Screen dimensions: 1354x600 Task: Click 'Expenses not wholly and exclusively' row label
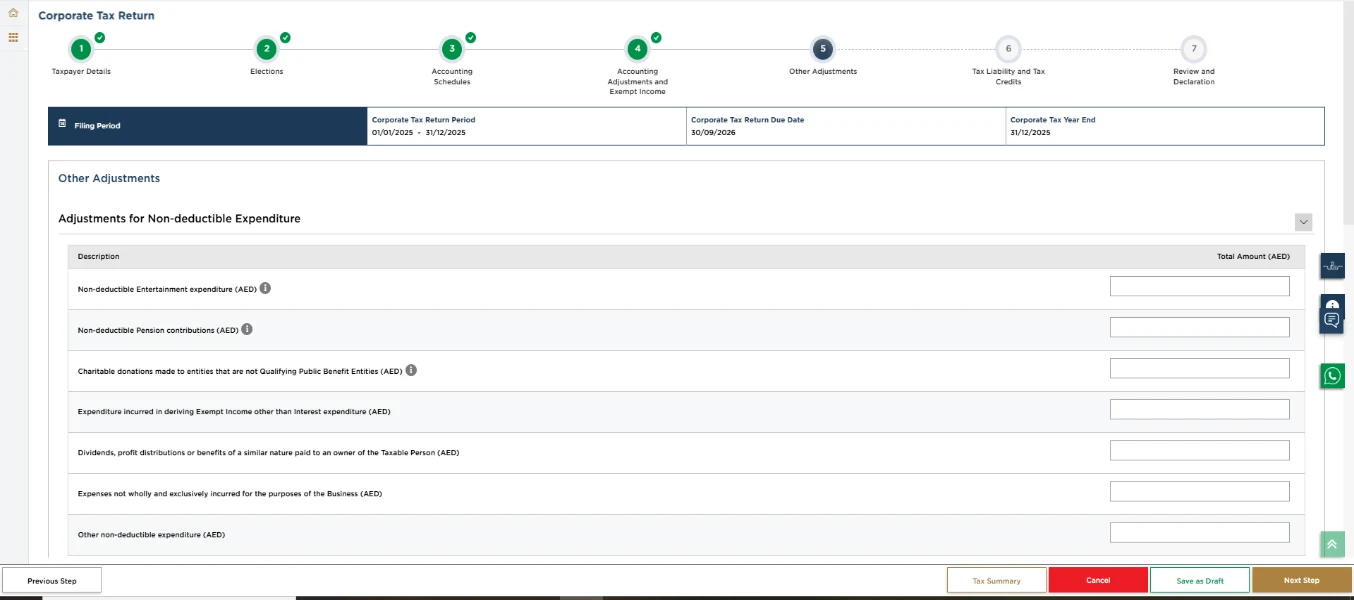click(230, 494)
